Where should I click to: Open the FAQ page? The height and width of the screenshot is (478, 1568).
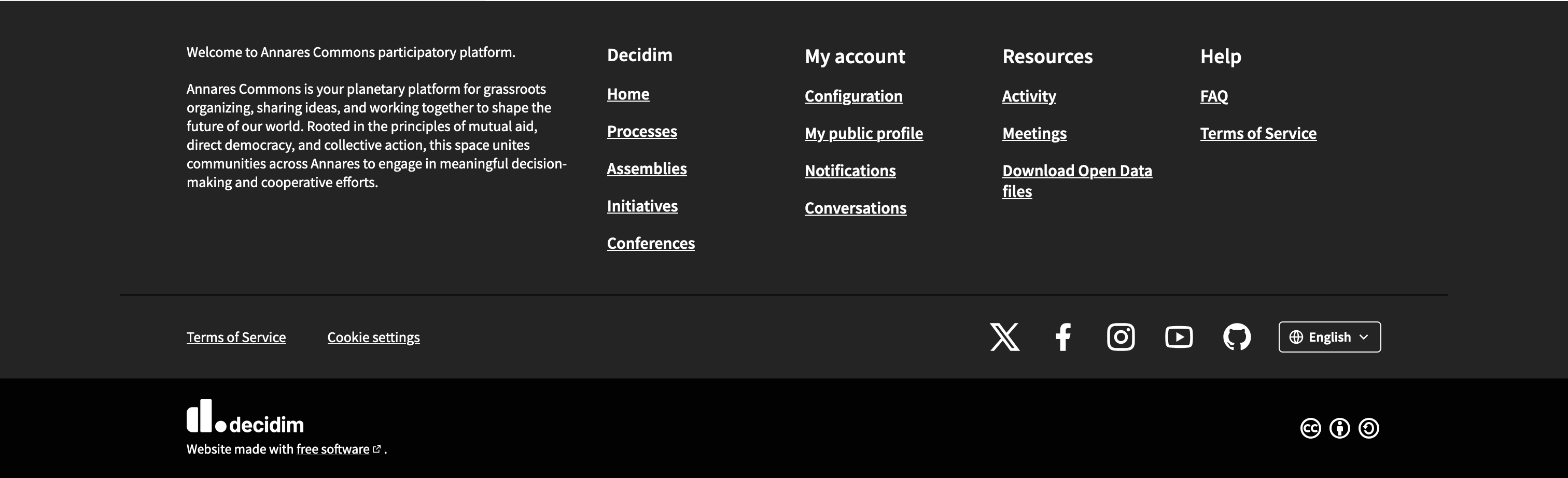coord(1213,95)
